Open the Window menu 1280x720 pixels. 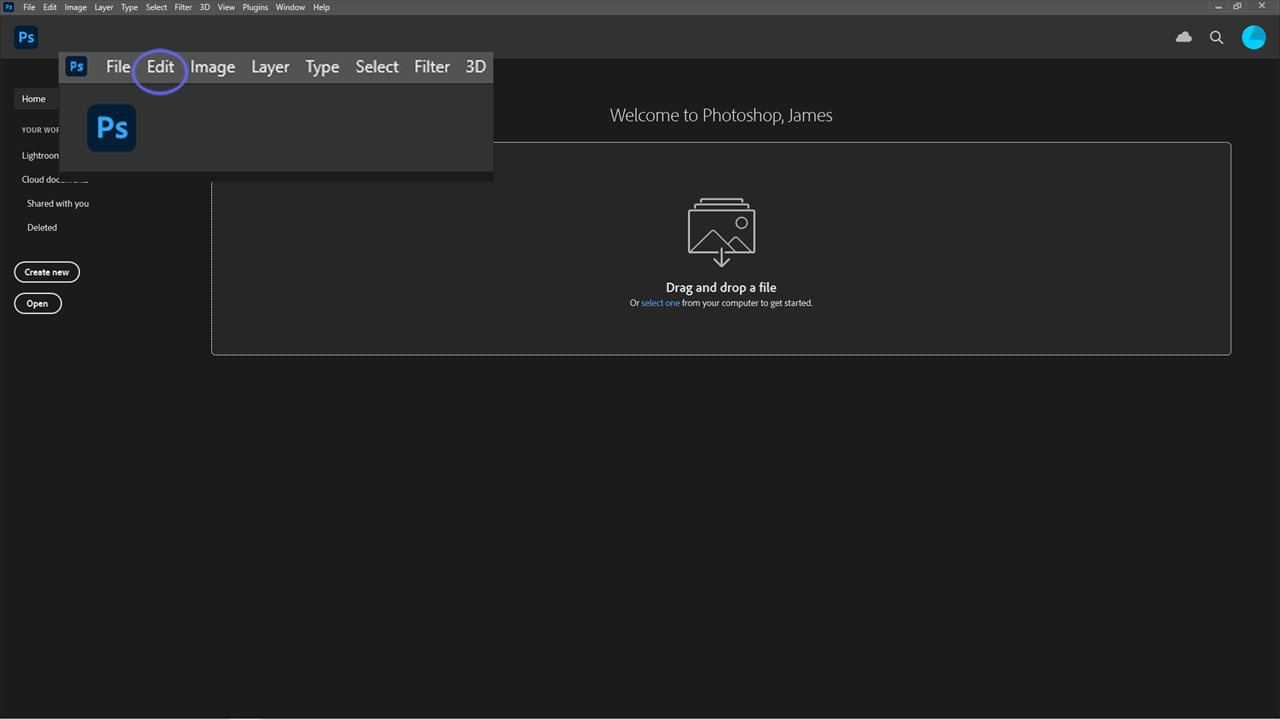[x=290, y=7]
